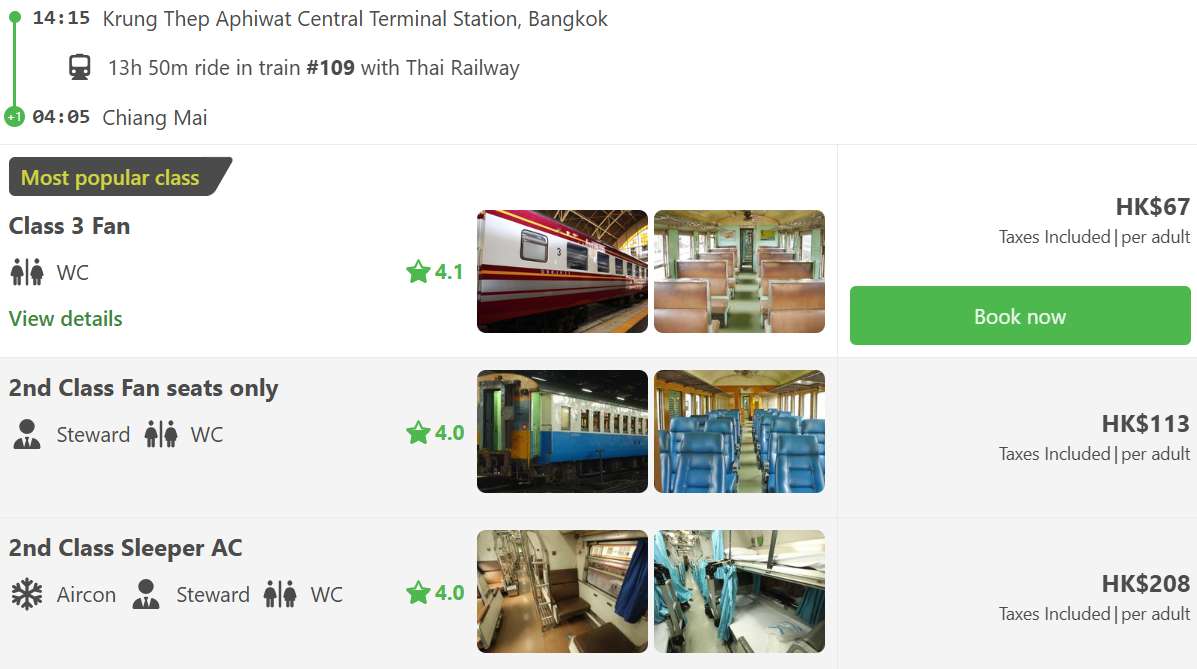This screenshot has height=669, width=1197.
Task: Click the Most popular class badge
Action: point(112,178)
